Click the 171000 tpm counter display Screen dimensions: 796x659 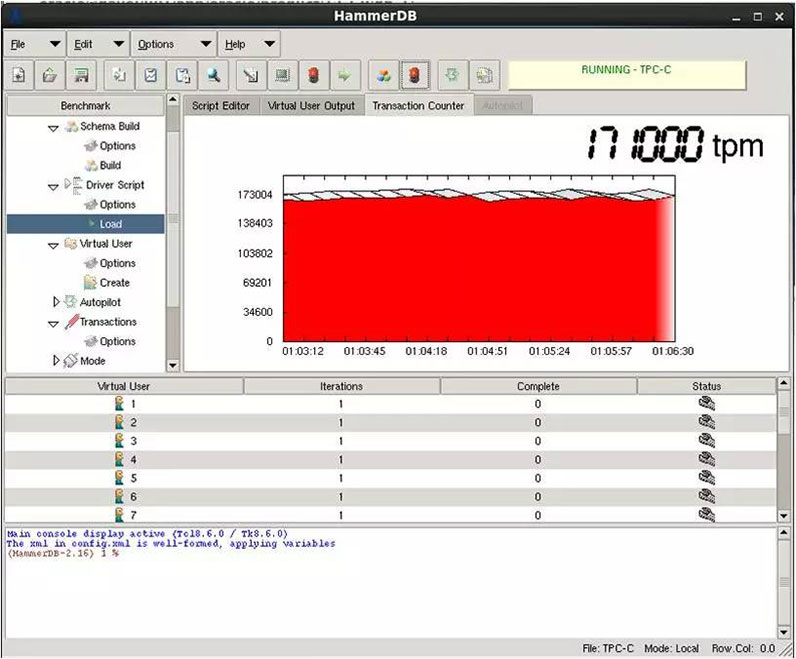674,145
